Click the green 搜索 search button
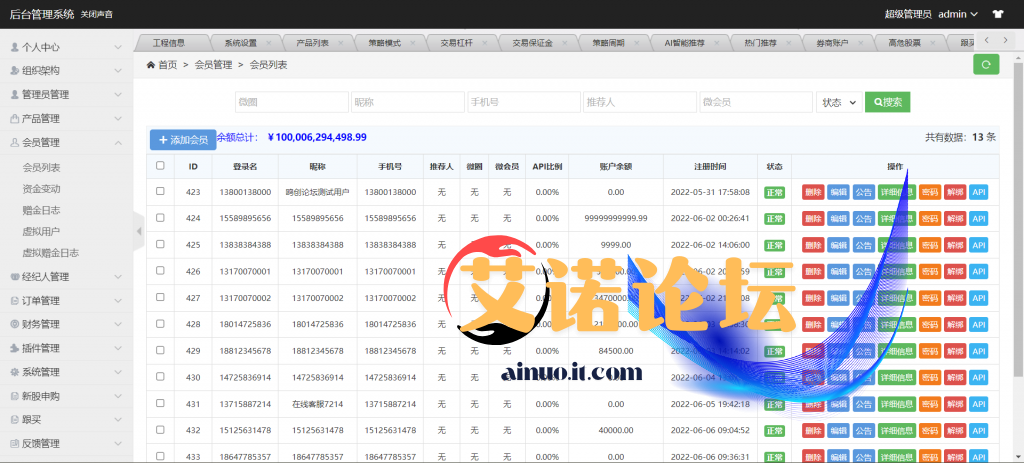 pos(887,102)
